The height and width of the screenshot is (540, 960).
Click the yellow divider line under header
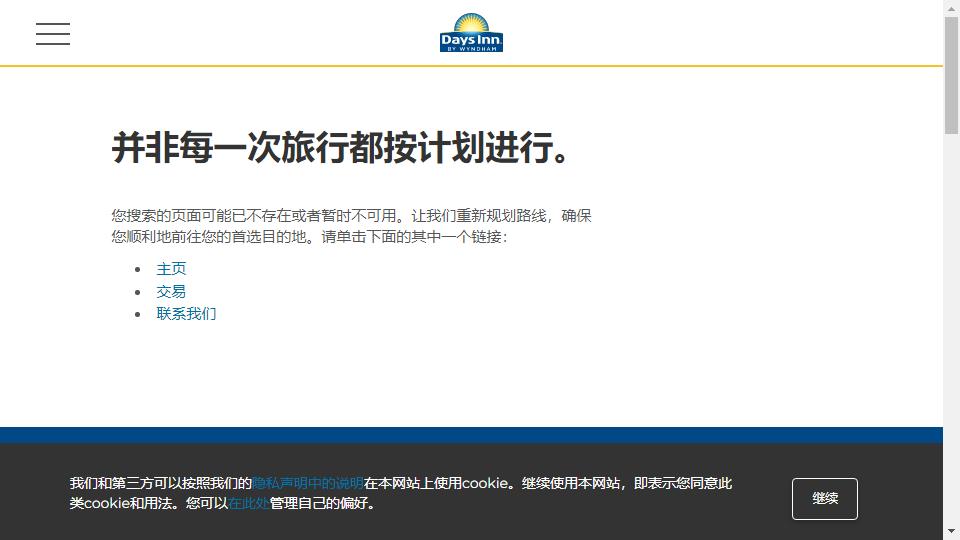[x=471, y=66]
